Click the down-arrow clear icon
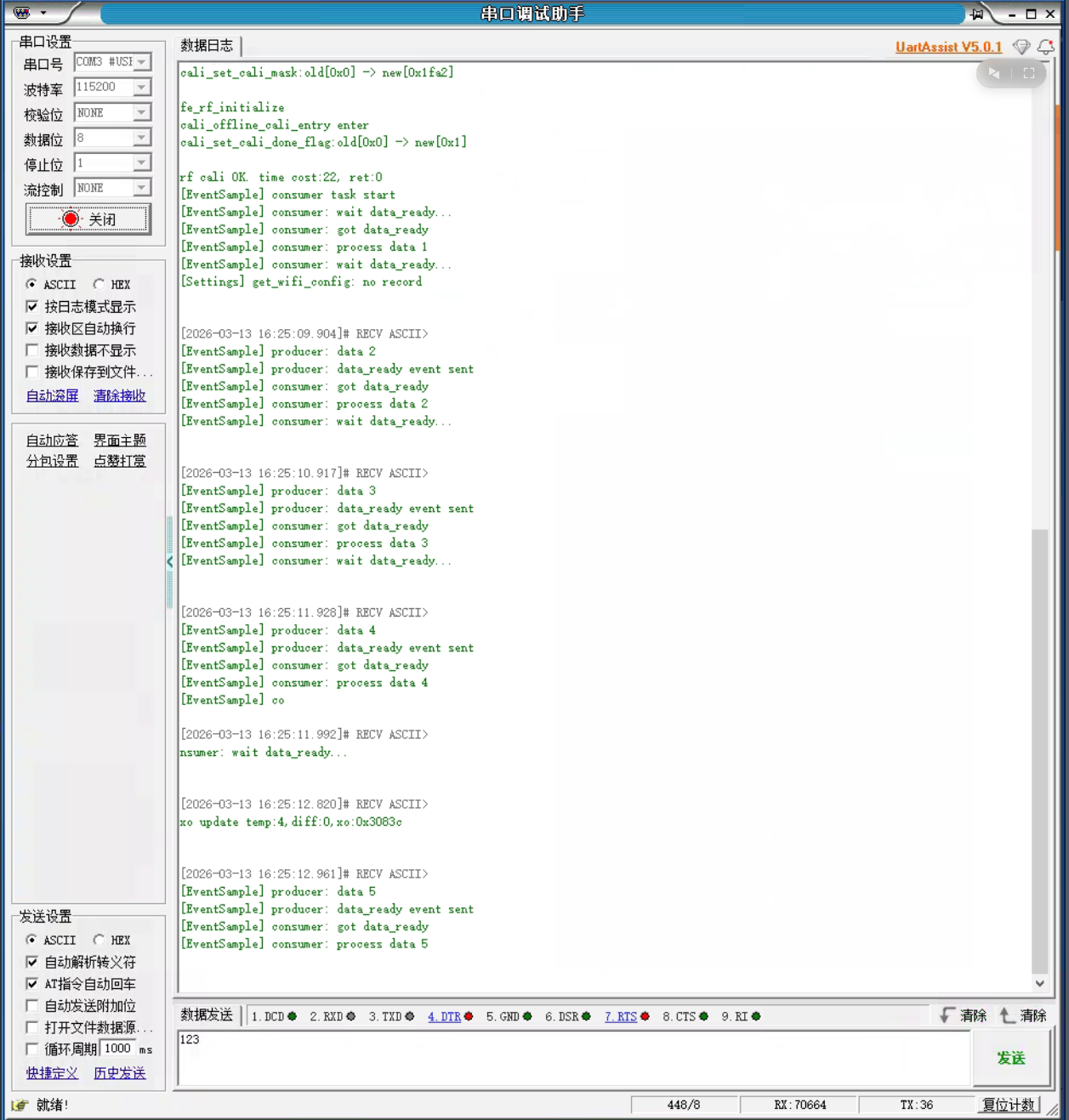1069x1120 pixels. click(x=947, y=1015)
